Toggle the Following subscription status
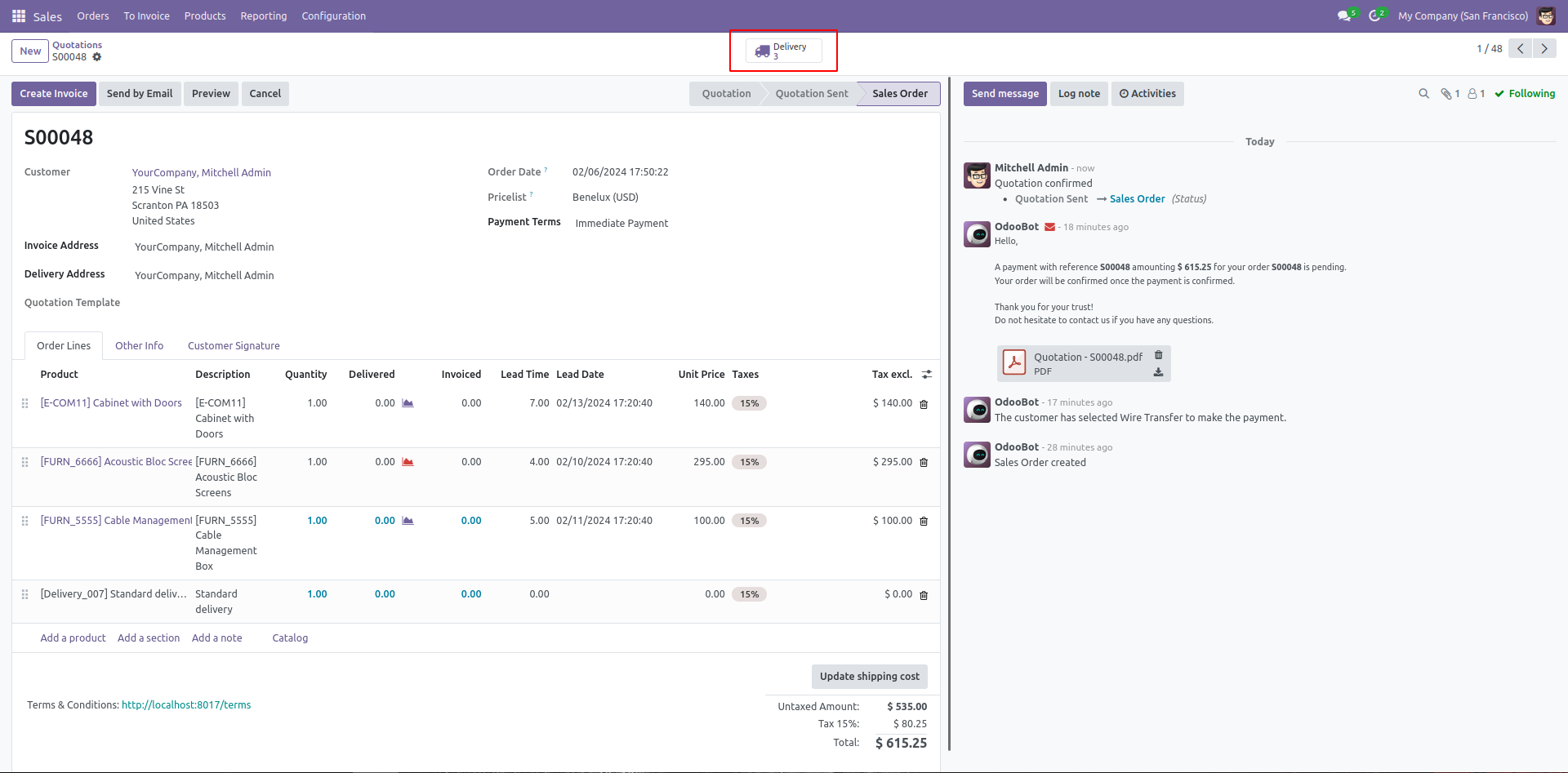 [x=1525, y=94]
